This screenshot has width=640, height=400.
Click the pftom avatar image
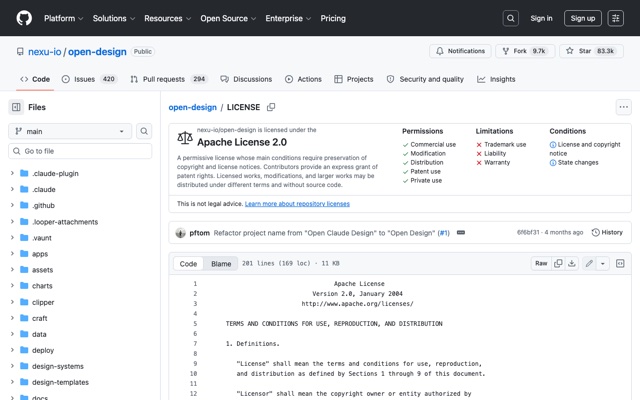tap(180, 233)
